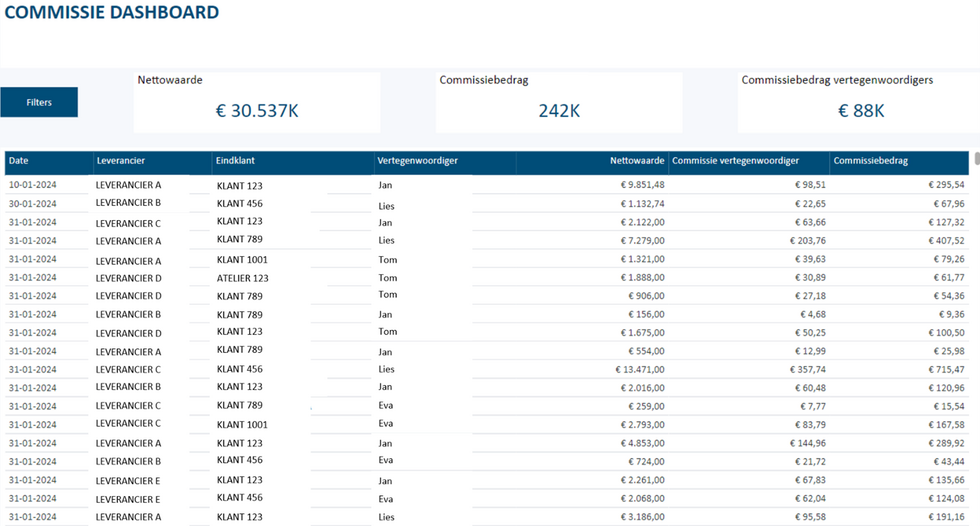Sort by the Commissiebedrag column header
The height and width of the screenshot is (526, 980).
click(x=871, y=161)
